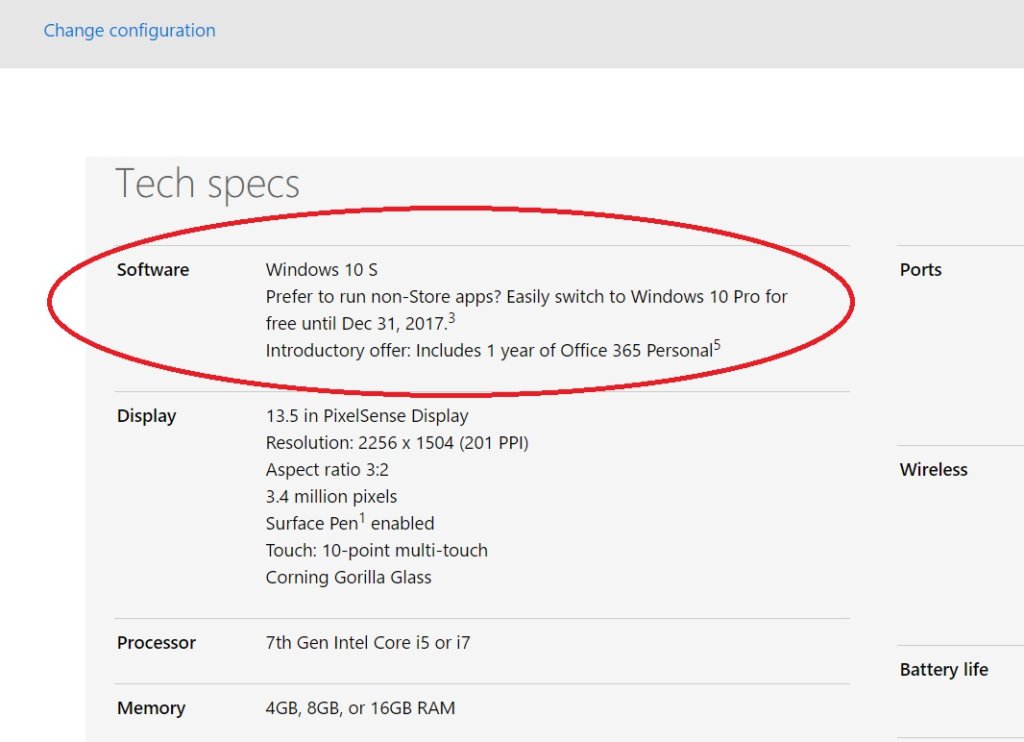Click the Memory spec label
This screenshot has height=742, width=1024.
pyautogui.click(x=151, y=708)
